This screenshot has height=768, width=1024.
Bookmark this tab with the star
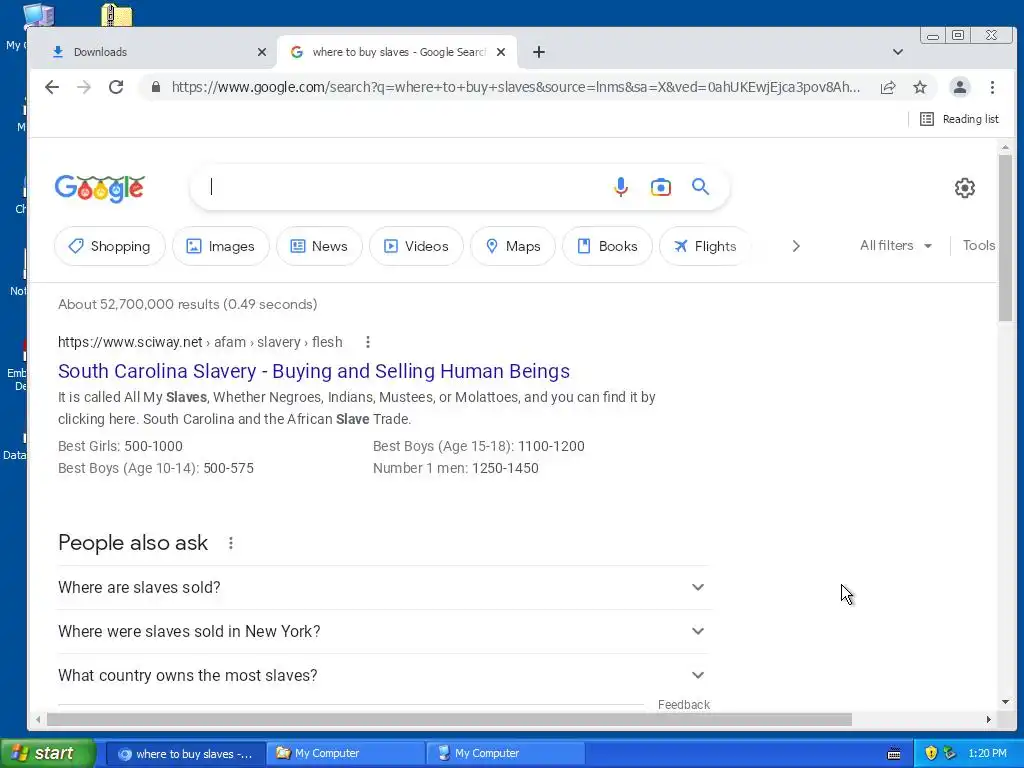point(920,88)
